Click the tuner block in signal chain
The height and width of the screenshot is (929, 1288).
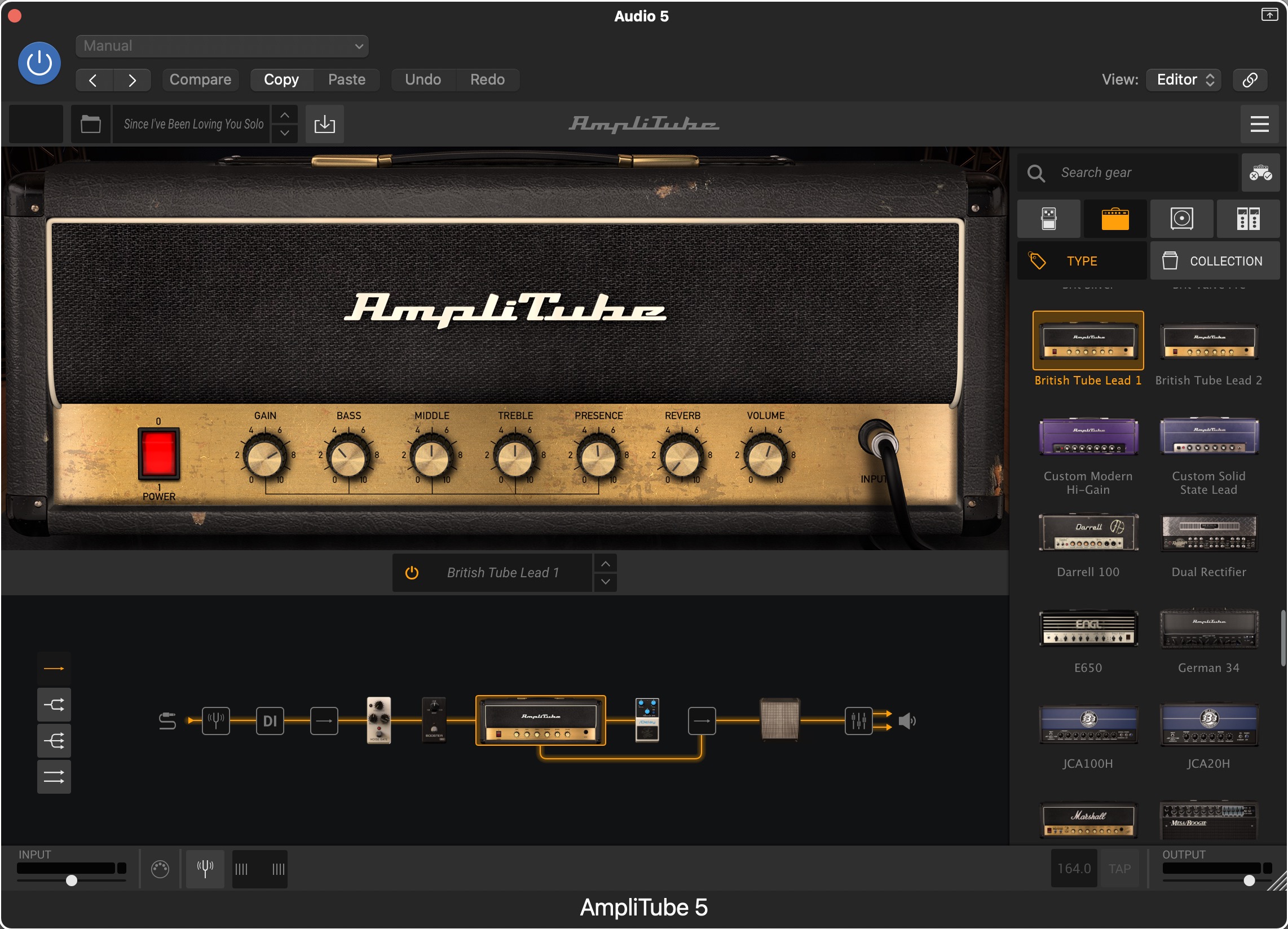[216, 720]
